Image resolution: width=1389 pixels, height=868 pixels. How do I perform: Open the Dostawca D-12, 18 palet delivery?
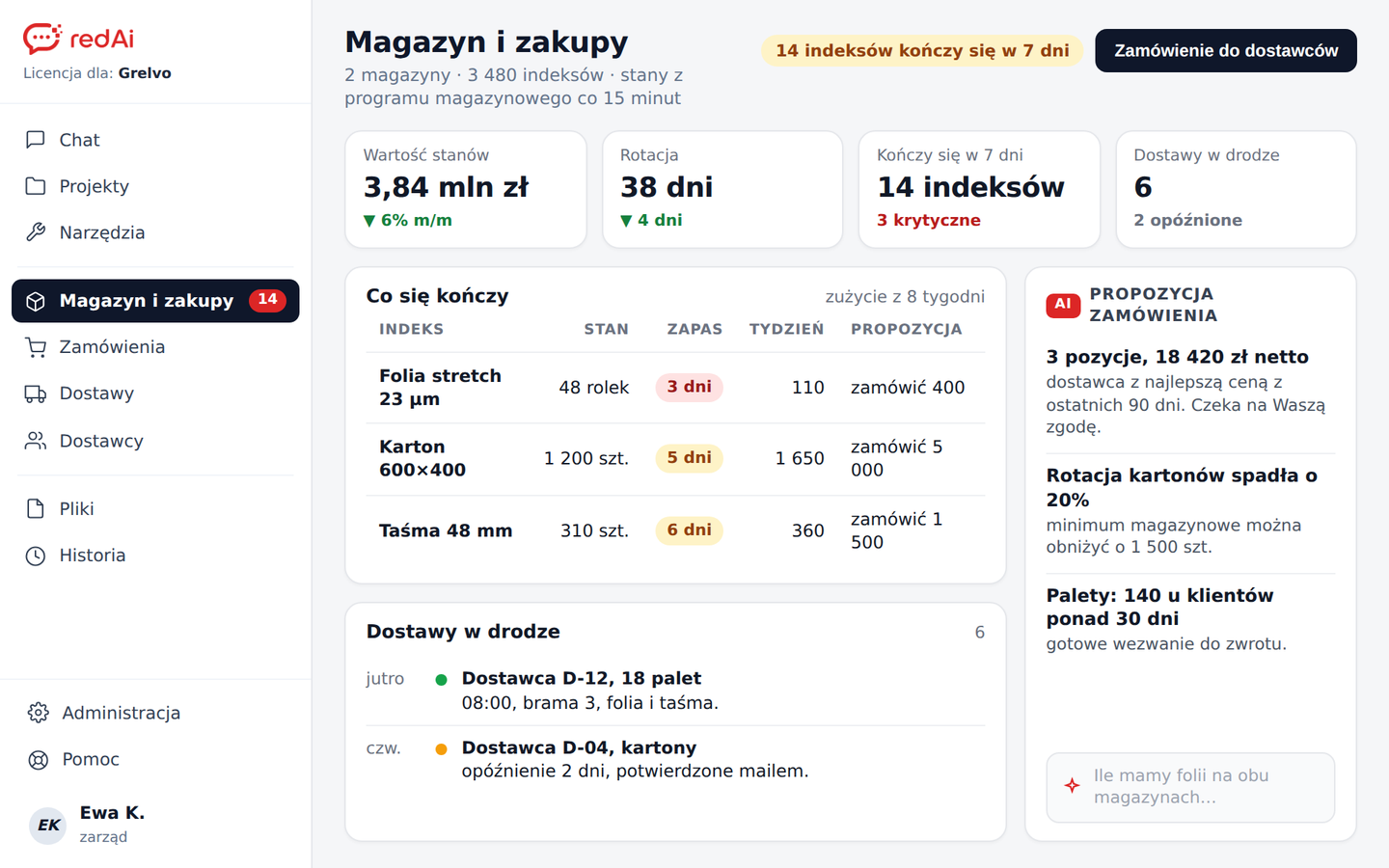pyautogui.click(x=675, y=691)
